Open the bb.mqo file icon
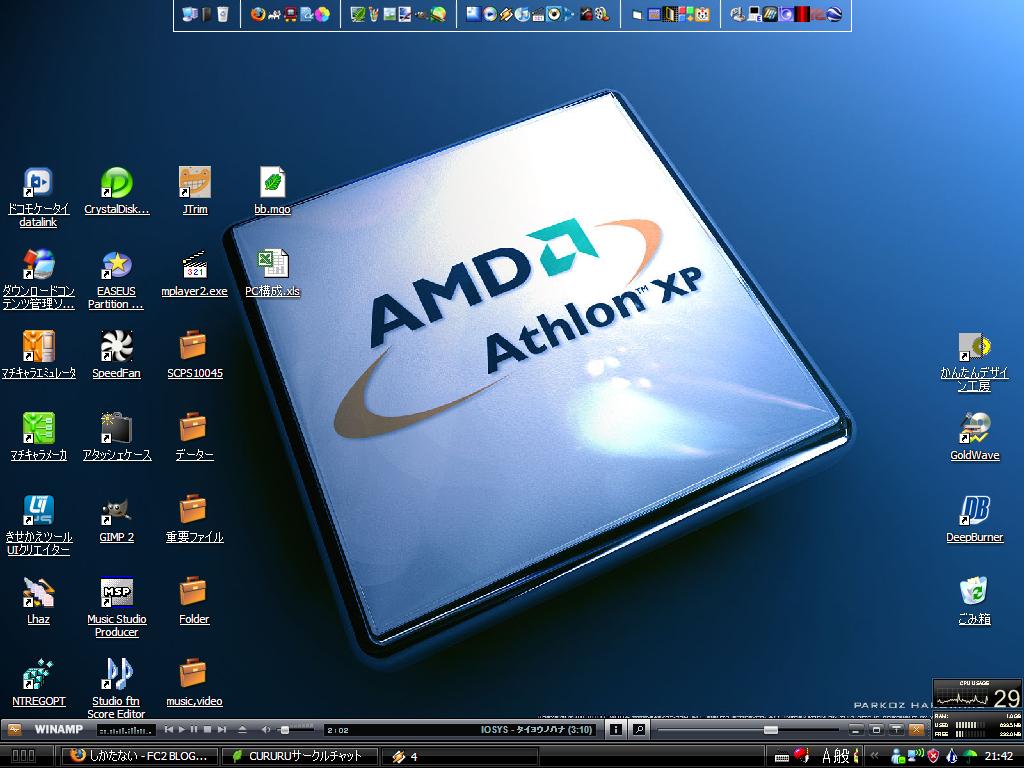 272,191
